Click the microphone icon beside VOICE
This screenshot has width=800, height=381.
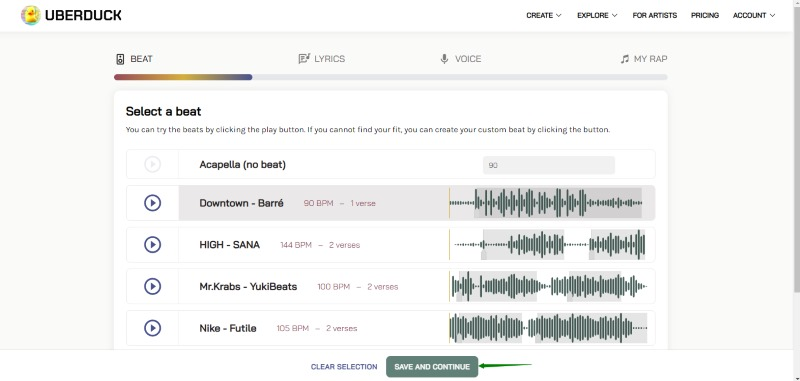coord(444,59)
